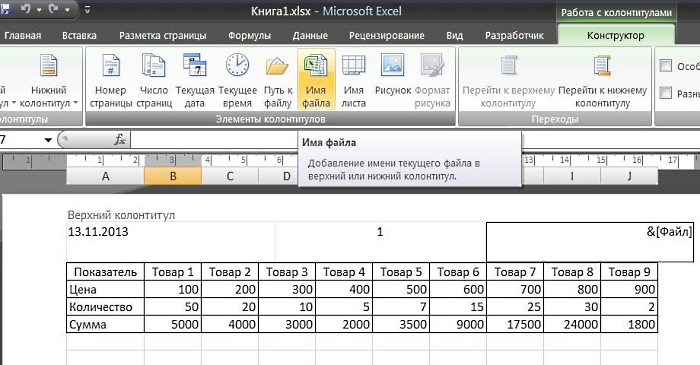
Task: Insert page number header element
Action: point(111,80)
